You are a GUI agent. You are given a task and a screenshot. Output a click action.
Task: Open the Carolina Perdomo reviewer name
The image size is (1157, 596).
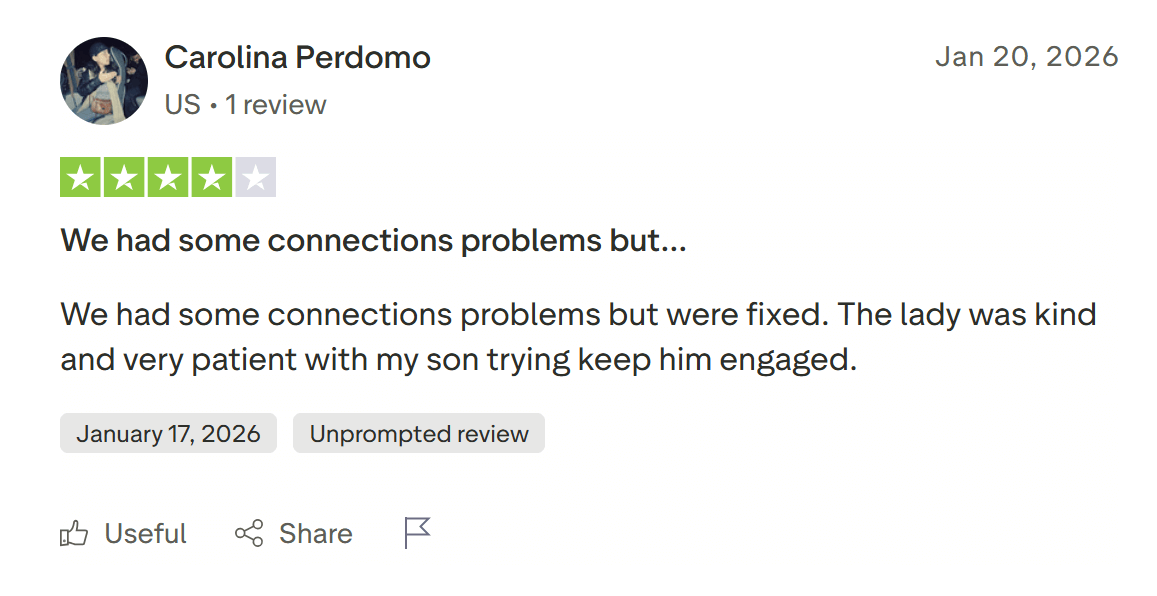(x=297, y=58)
